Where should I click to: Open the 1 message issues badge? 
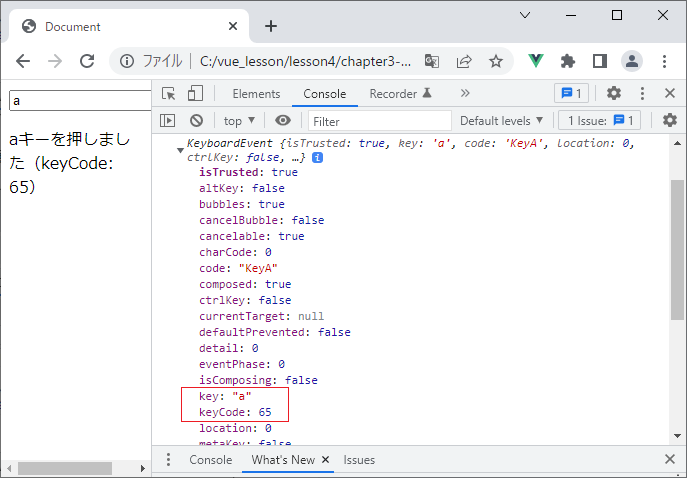571,93
